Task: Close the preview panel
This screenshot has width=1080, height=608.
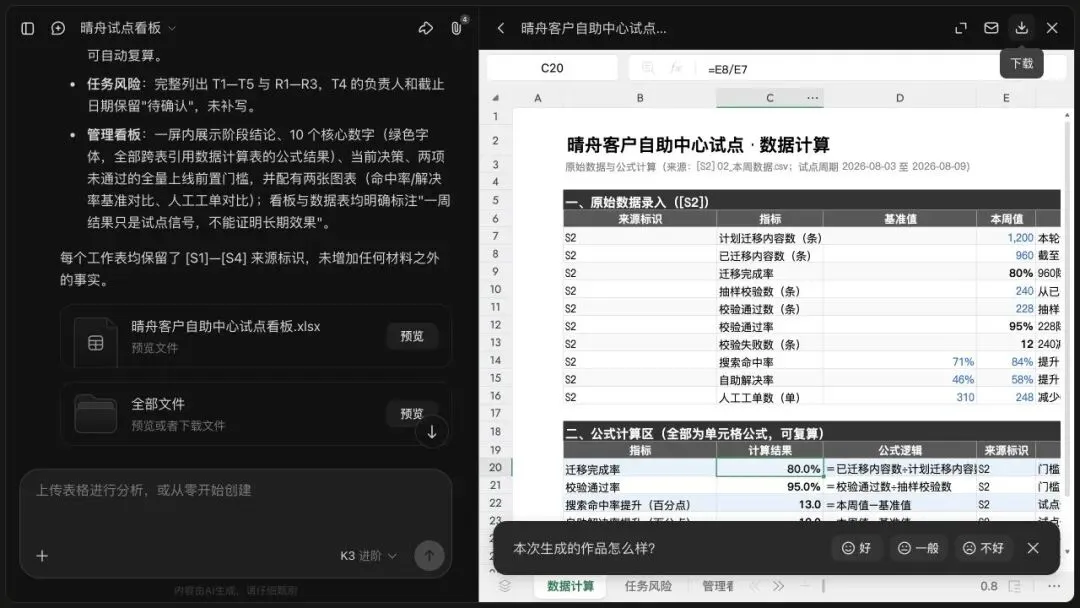Action: click(x=1052, y=28)
